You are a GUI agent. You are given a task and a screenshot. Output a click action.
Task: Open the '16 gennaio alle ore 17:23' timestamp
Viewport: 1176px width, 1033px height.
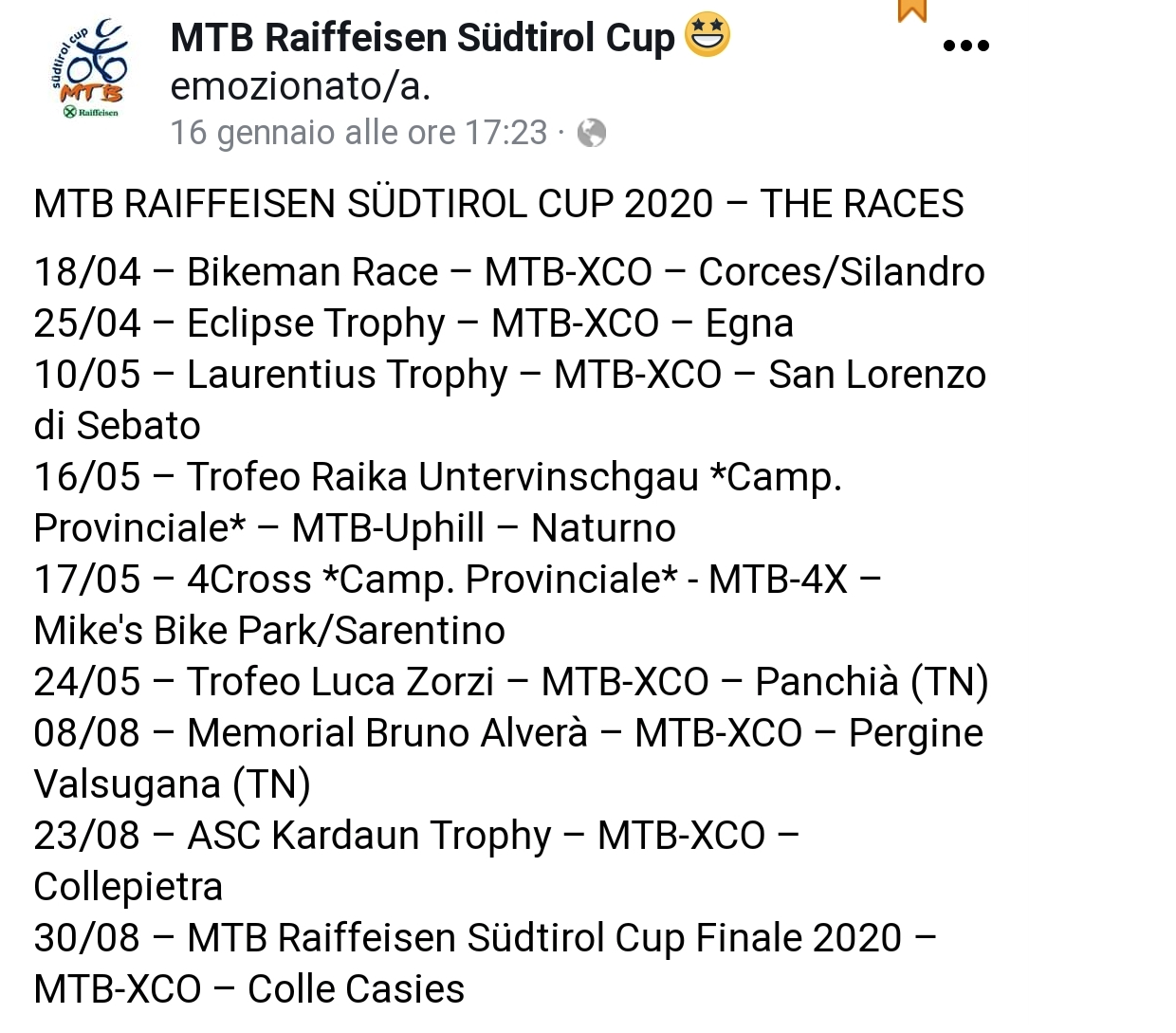[359, 133]
